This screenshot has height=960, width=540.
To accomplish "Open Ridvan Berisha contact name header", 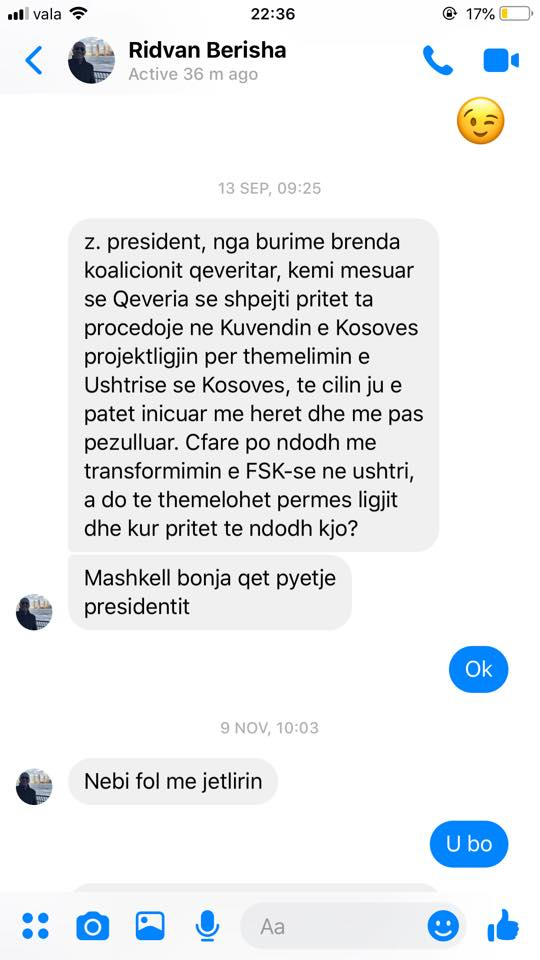I will [x=207, y=50].
